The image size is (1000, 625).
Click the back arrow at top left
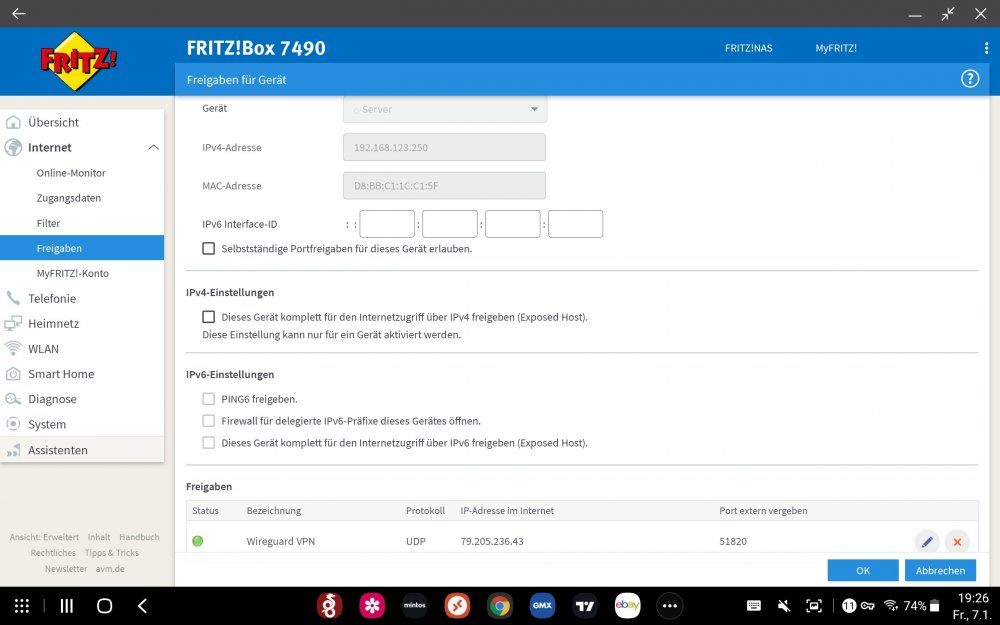click(x=18, y=13)
